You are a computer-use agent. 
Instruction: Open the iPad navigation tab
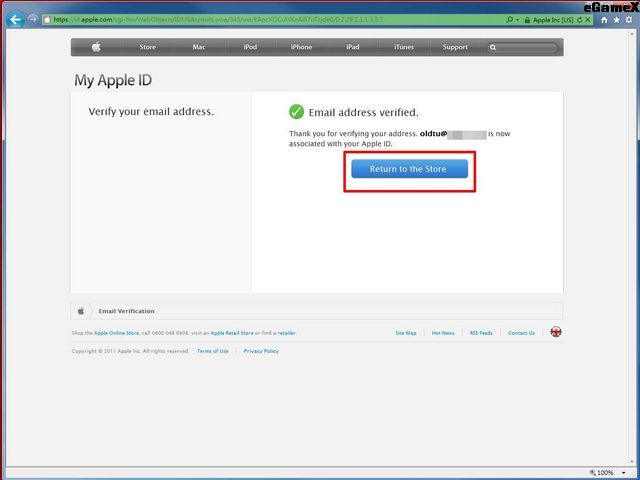point(353,47)
